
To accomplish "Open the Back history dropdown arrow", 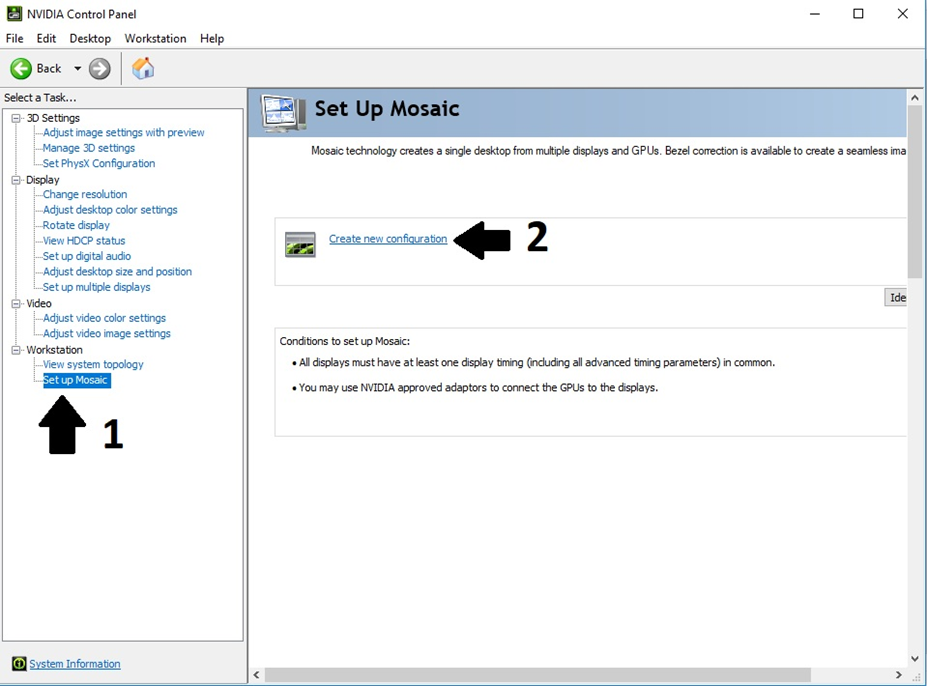I will tap(77, 69).
